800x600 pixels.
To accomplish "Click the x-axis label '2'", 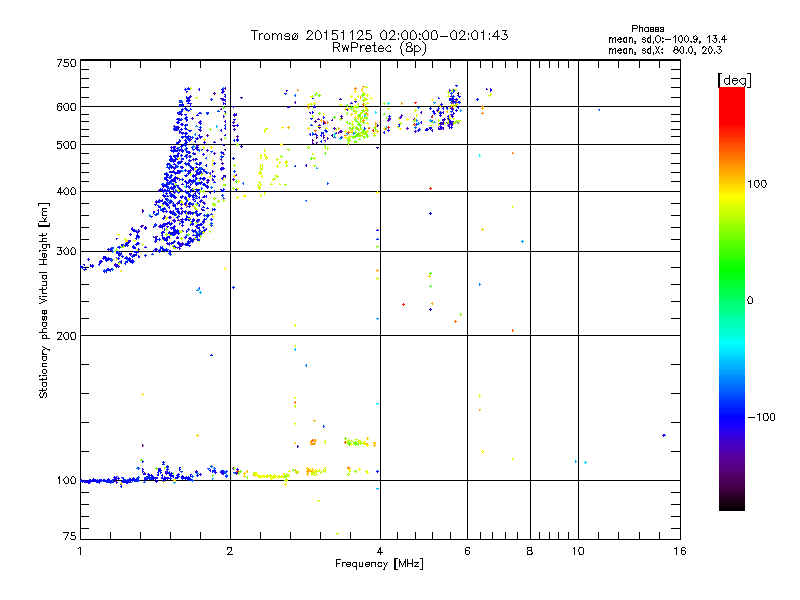I will click(230, 551).
